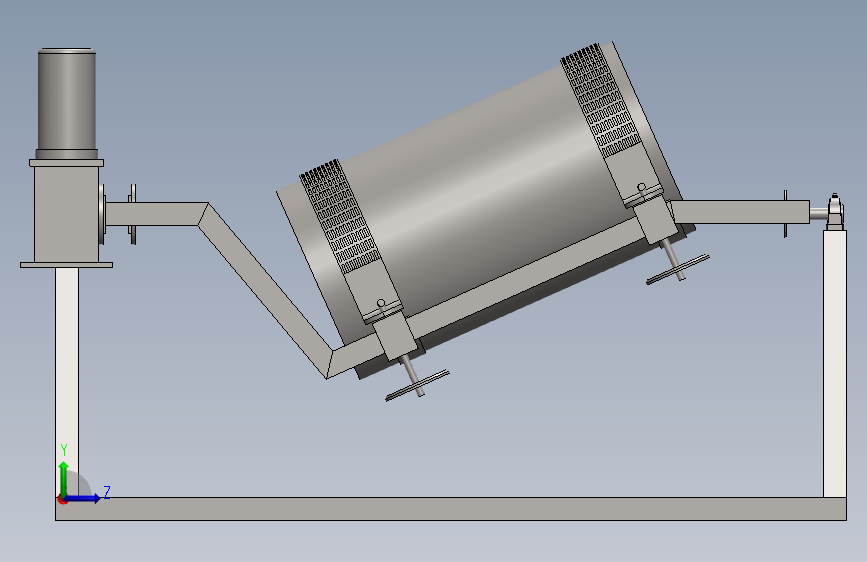Select the thin disc flange on the right arm
Image resolution: width=867 pixels, height=562 pixels.
point(785,214)
